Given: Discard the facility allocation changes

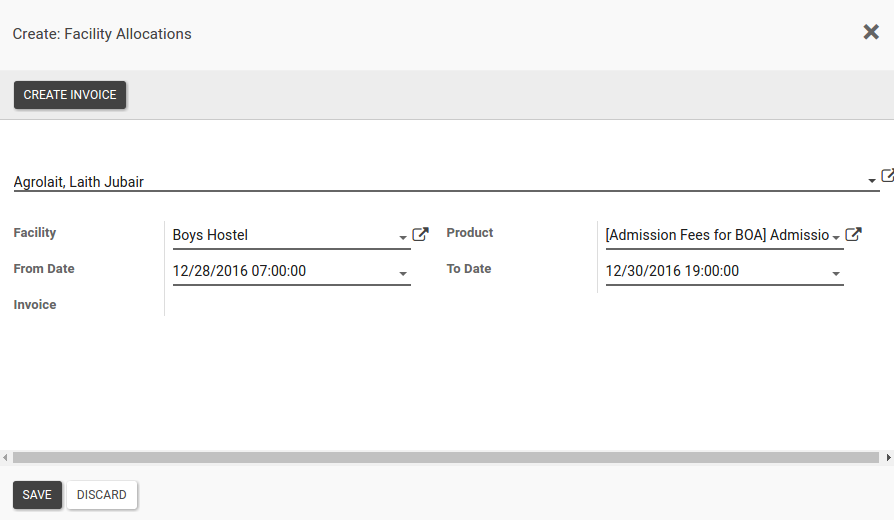Looking at the screenshot, I should [x=102, y=495].
